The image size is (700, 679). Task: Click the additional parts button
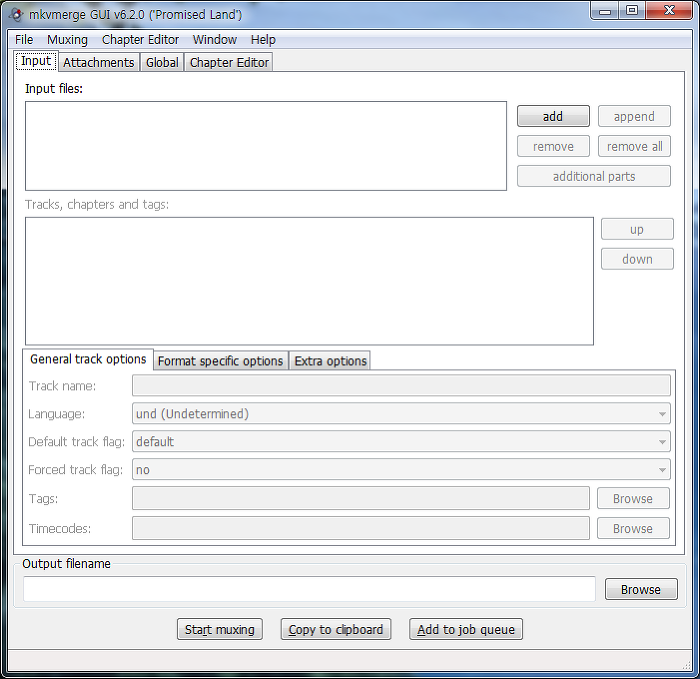[x=594, y=176]
